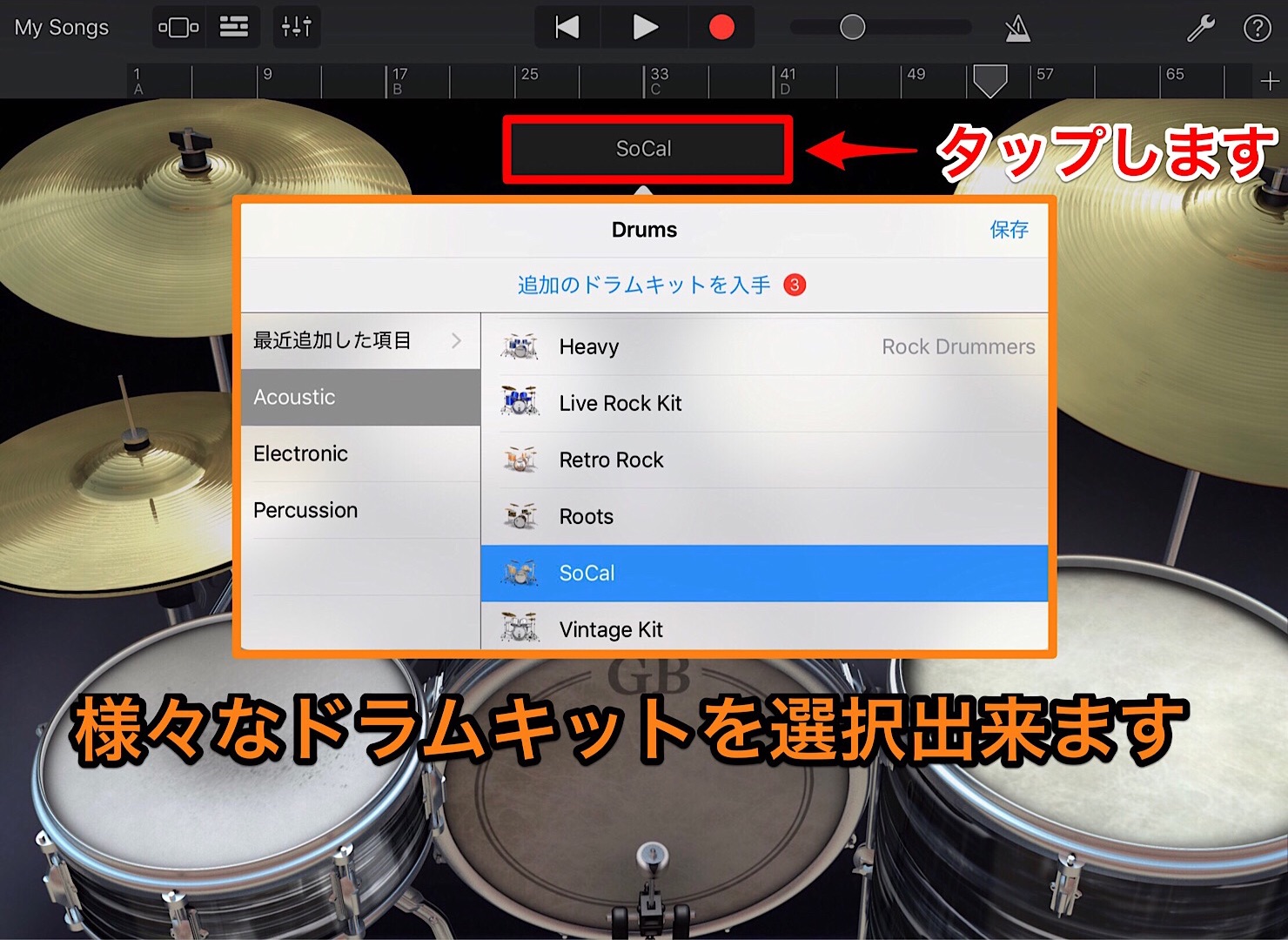This screenshot has width=1288, height=940.
Task: Add a song section with plus icon
Action: (1270, 81)
